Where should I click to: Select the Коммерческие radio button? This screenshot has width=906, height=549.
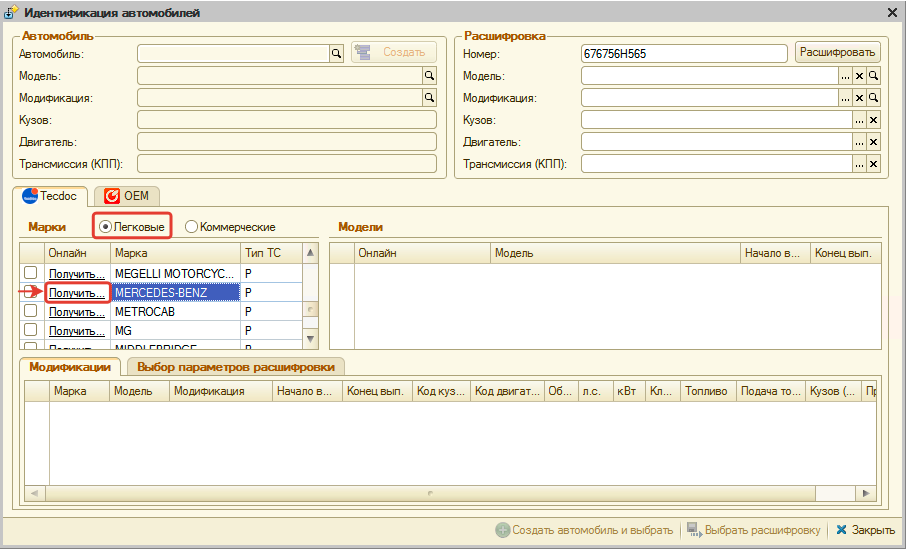pos(192,227)
